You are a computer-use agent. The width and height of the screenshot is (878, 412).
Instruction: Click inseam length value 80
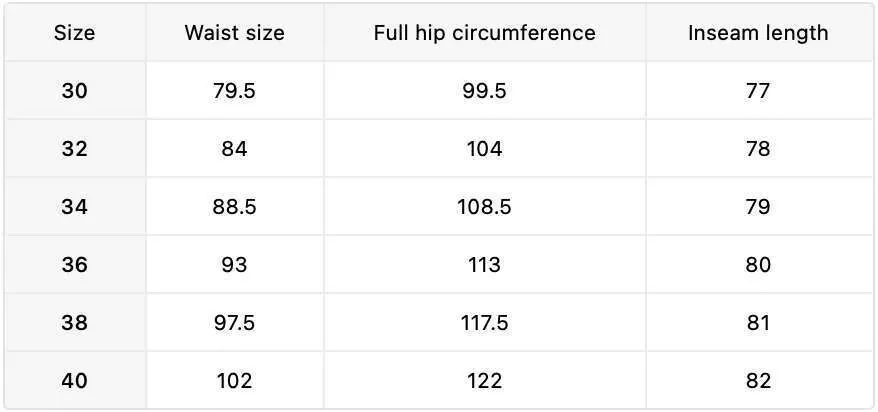click(x=758, y=265)
